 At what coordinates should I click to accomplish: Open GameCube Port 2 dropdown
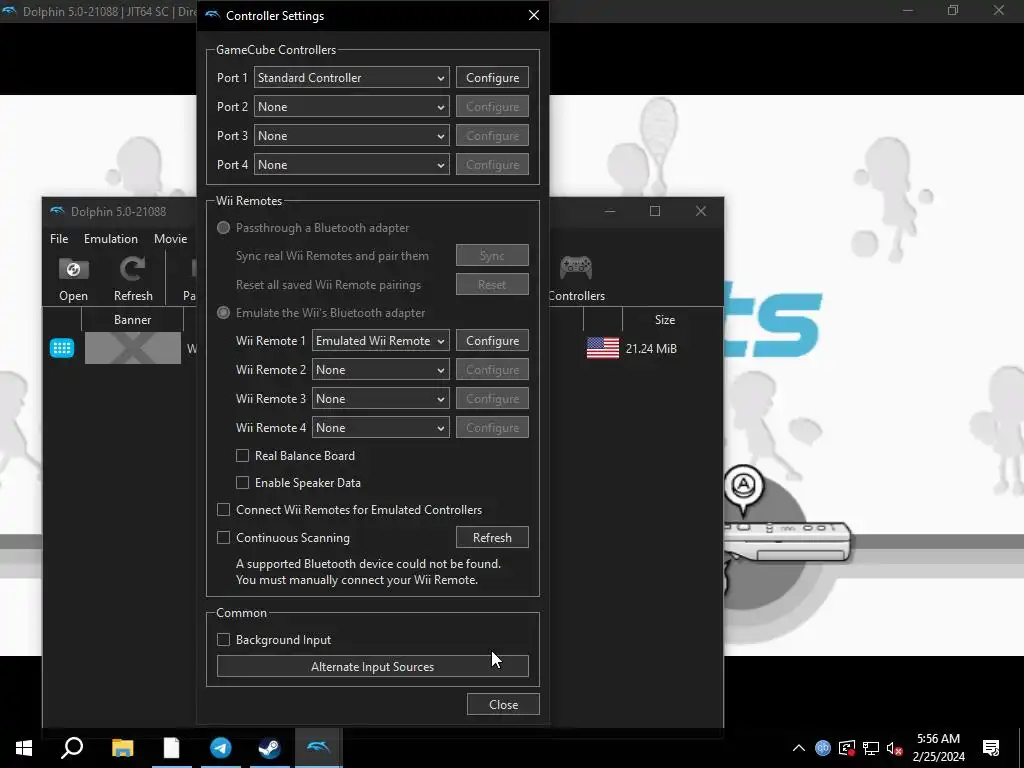(x=351, y=106)
